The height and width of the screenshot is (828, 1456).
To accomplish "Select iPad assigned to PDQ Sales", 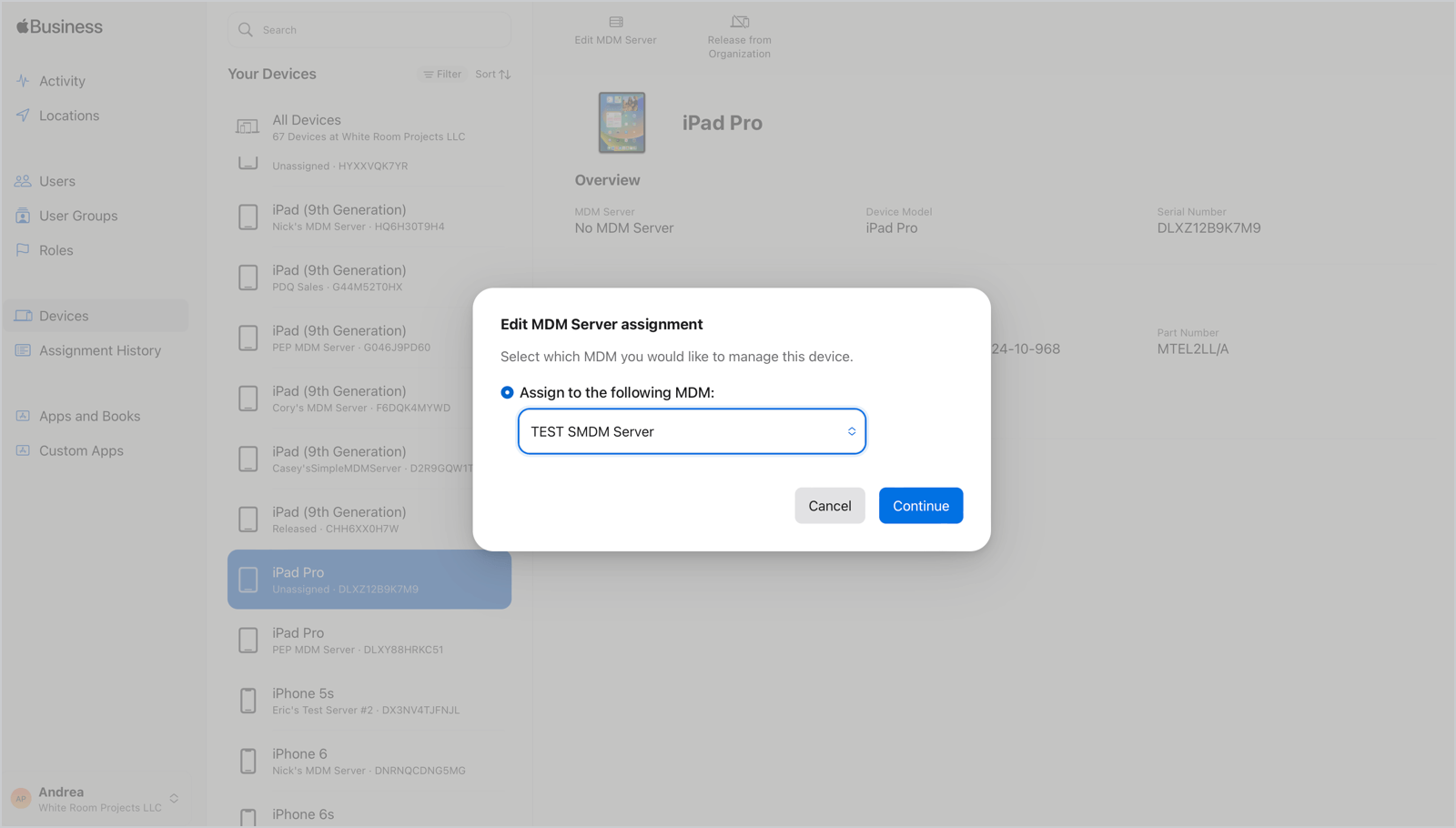I will pos(369,278).
